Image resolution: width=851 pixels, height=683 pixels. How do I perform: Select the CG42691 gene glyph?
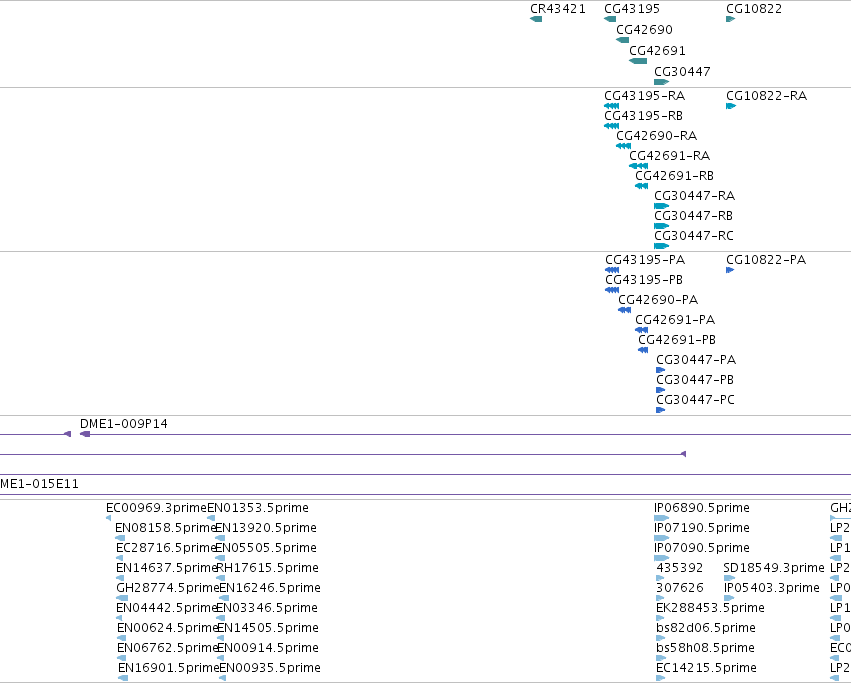(x=638, y=61)
